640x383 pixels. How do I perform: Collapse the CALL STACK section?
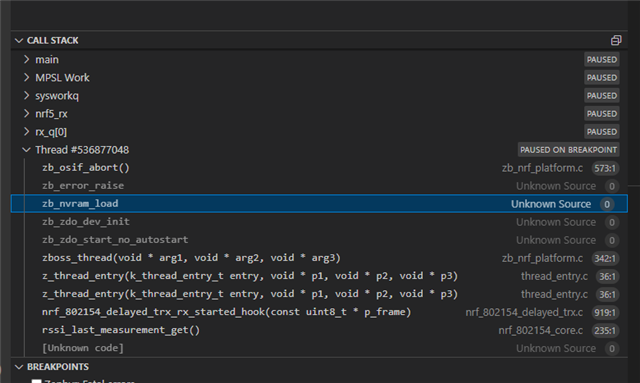coord(19,40)
